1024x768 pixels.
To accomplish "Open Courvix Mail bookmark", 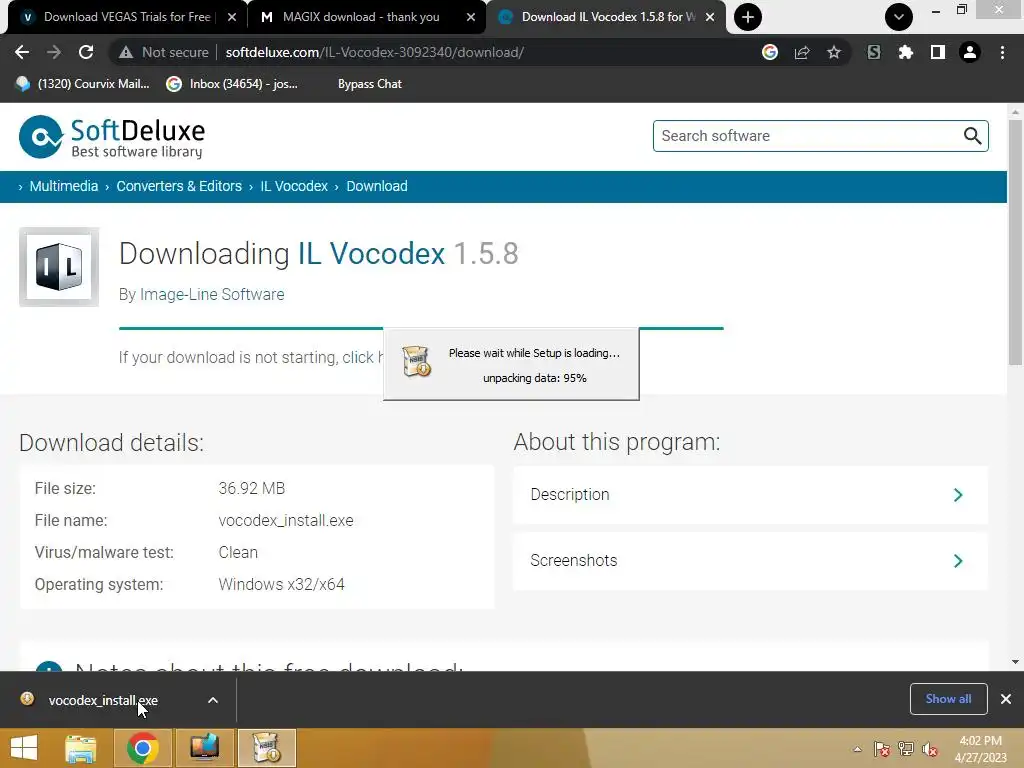I will [x=83, y=84].
